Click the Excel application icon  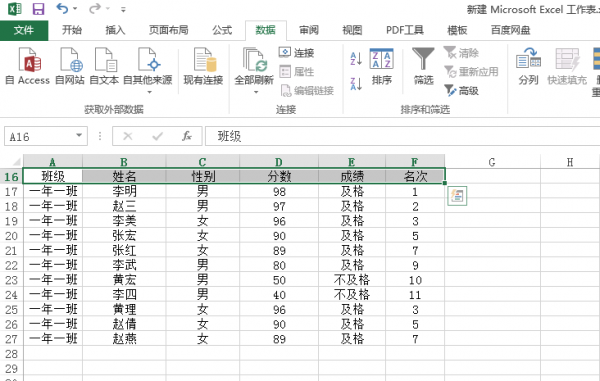pyautogui.click(x=15, y=8)
